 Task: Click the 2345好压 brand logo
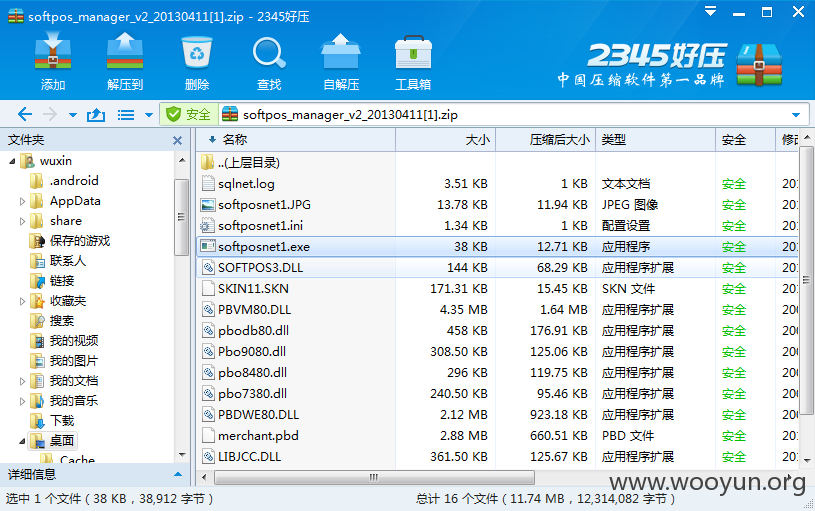[671, 65]
